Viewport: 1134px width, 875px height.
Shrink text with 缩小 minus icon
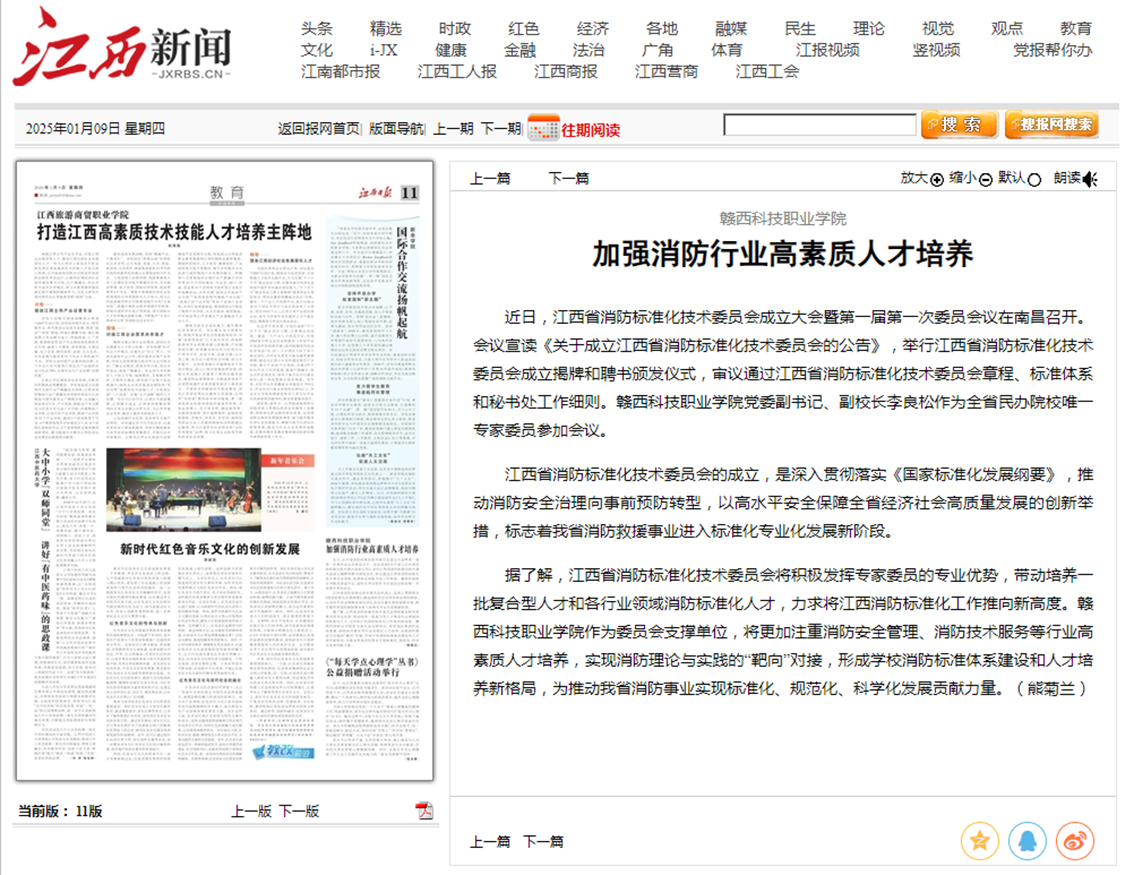985,180
